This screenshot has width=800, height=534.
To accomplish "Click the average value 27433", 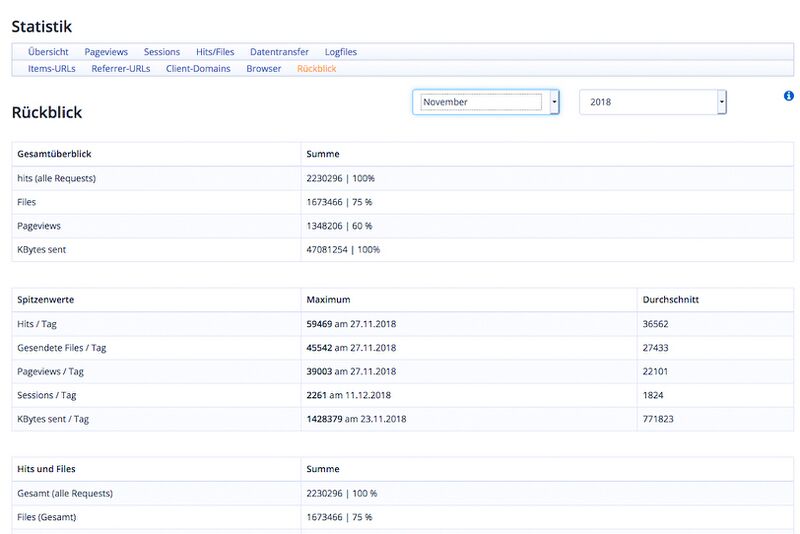I will tap(655, 348).
